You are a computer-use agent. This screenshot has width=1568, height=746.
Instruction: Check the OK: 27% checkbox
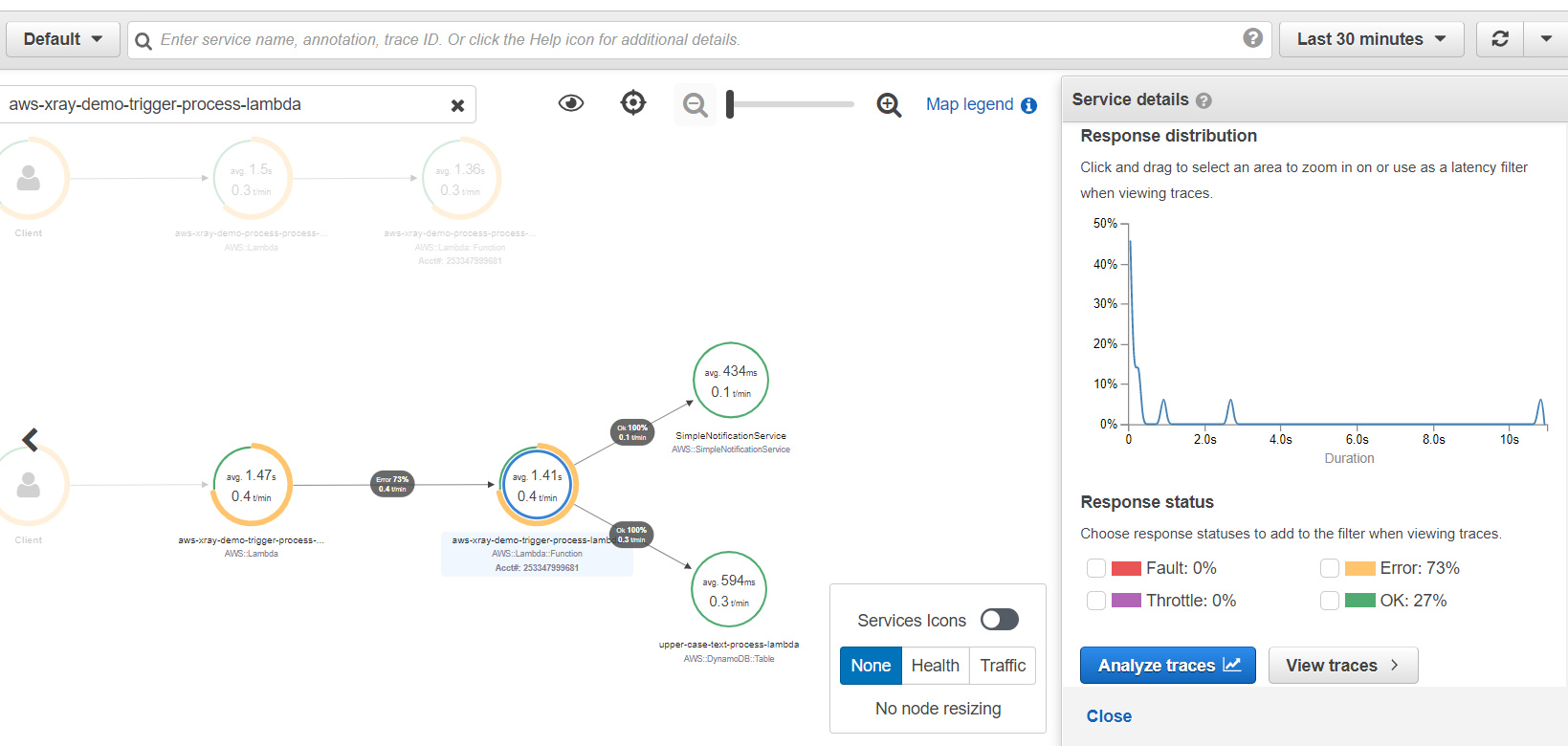tap(1330, 601)
